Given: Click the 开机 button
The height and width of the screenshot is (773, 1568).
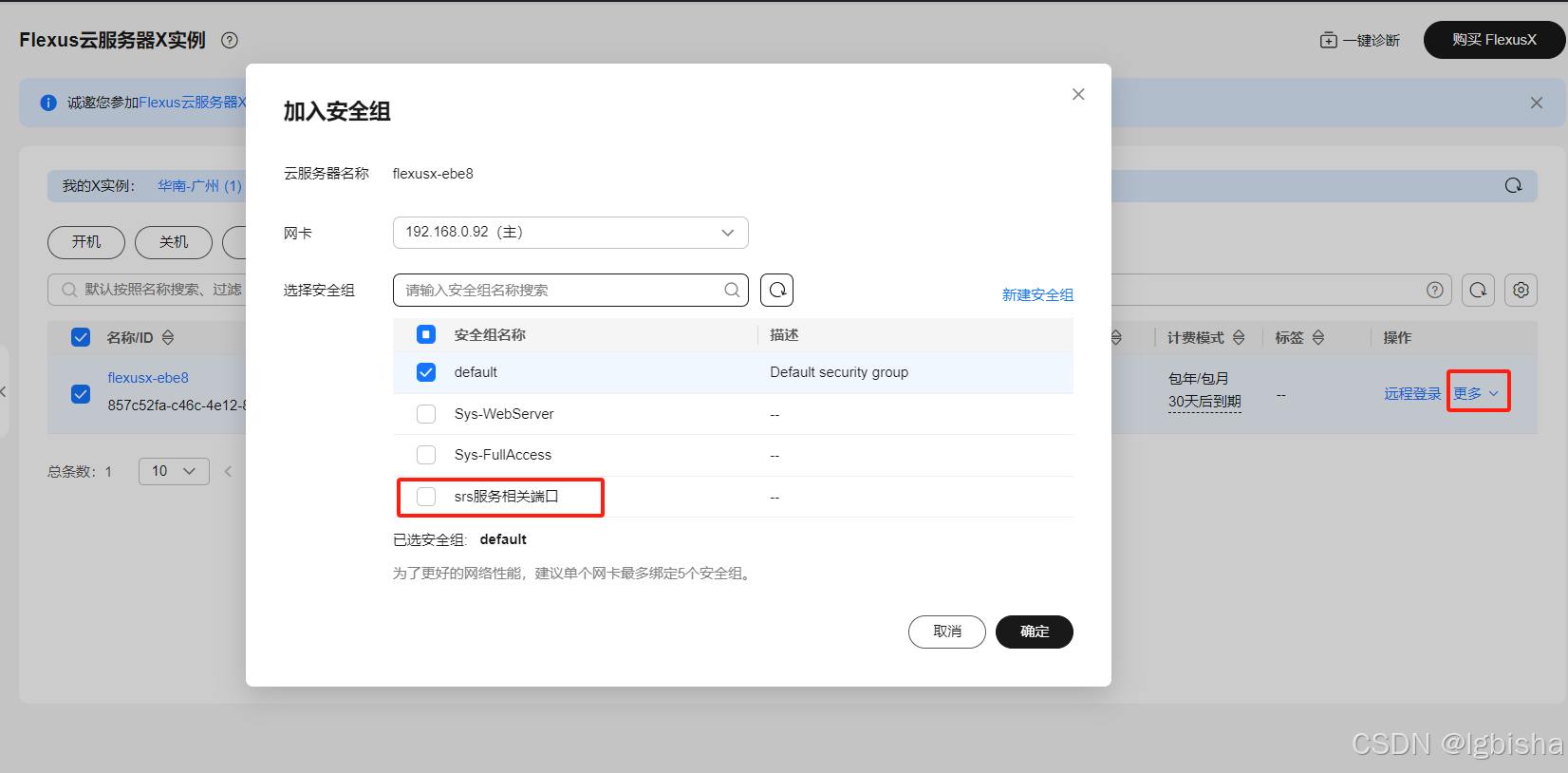Looking at the screenshot, I should [x=86, y=242].
